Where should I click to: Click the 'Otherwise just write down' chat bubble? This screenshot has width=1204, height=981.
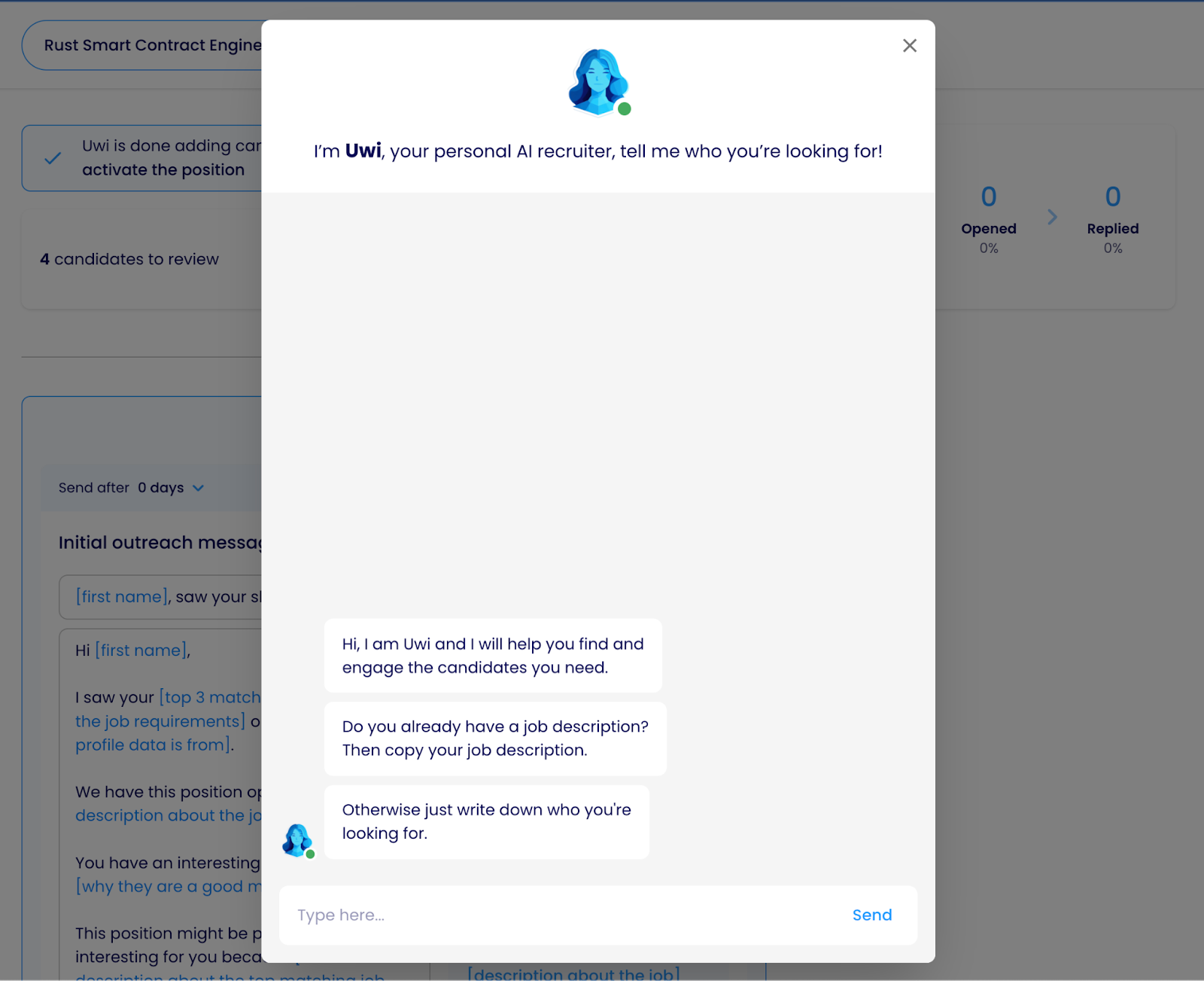(486, 821)
